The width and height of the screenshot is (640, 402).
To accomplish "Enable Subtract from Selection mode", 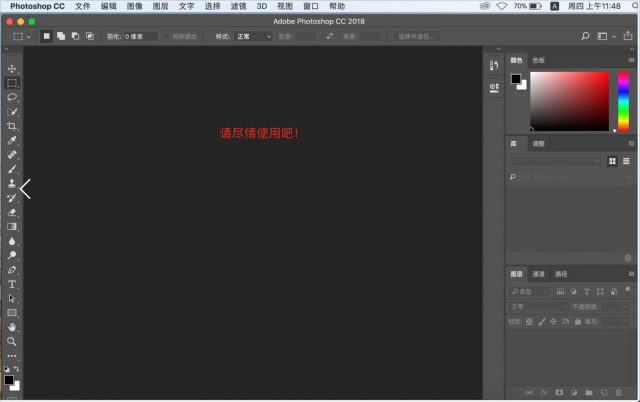I will coord(75,36).
